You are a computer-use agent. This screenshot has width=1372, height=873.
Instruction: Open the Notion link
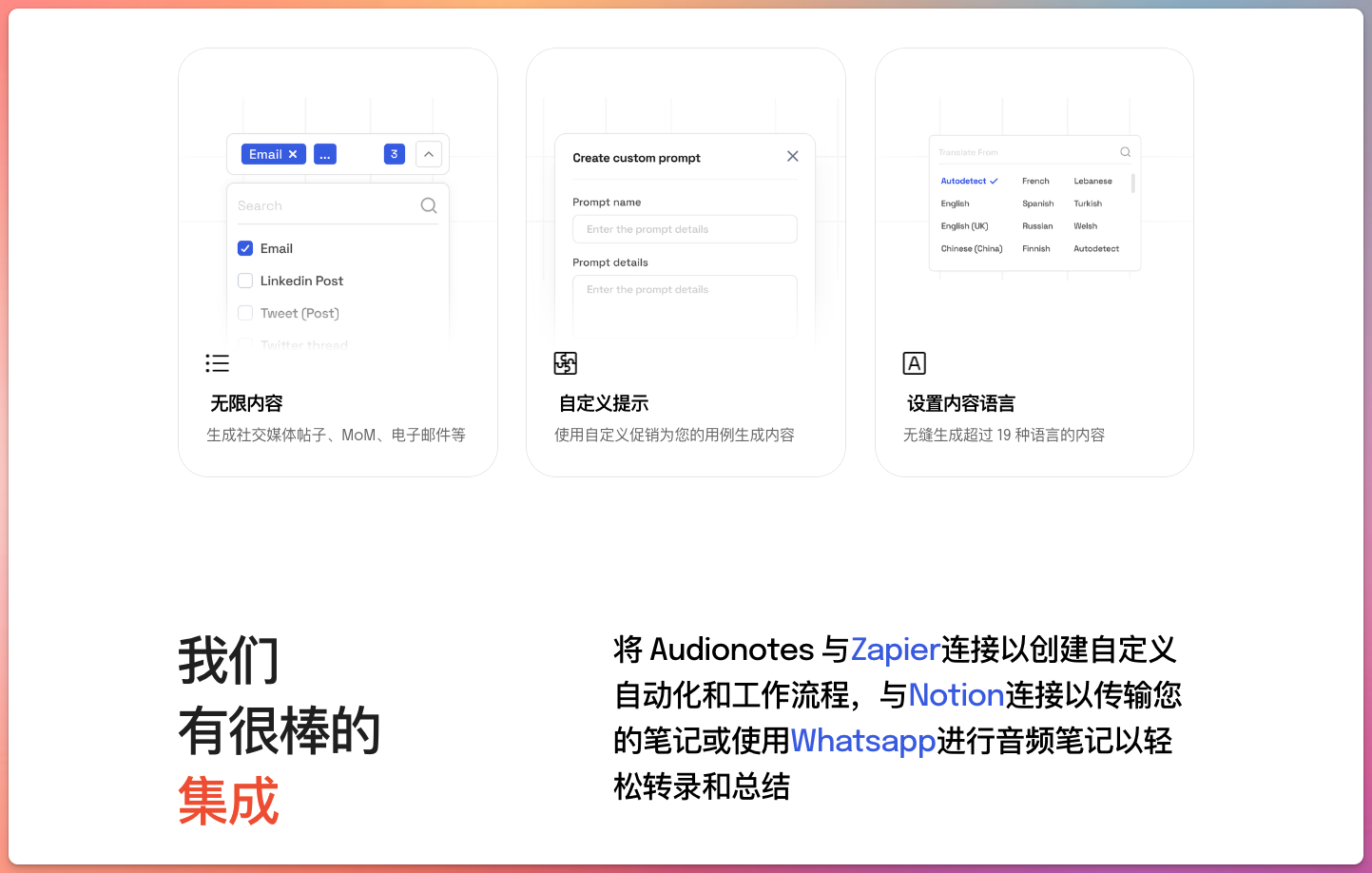pyautogui.click(x=957, y=695)
